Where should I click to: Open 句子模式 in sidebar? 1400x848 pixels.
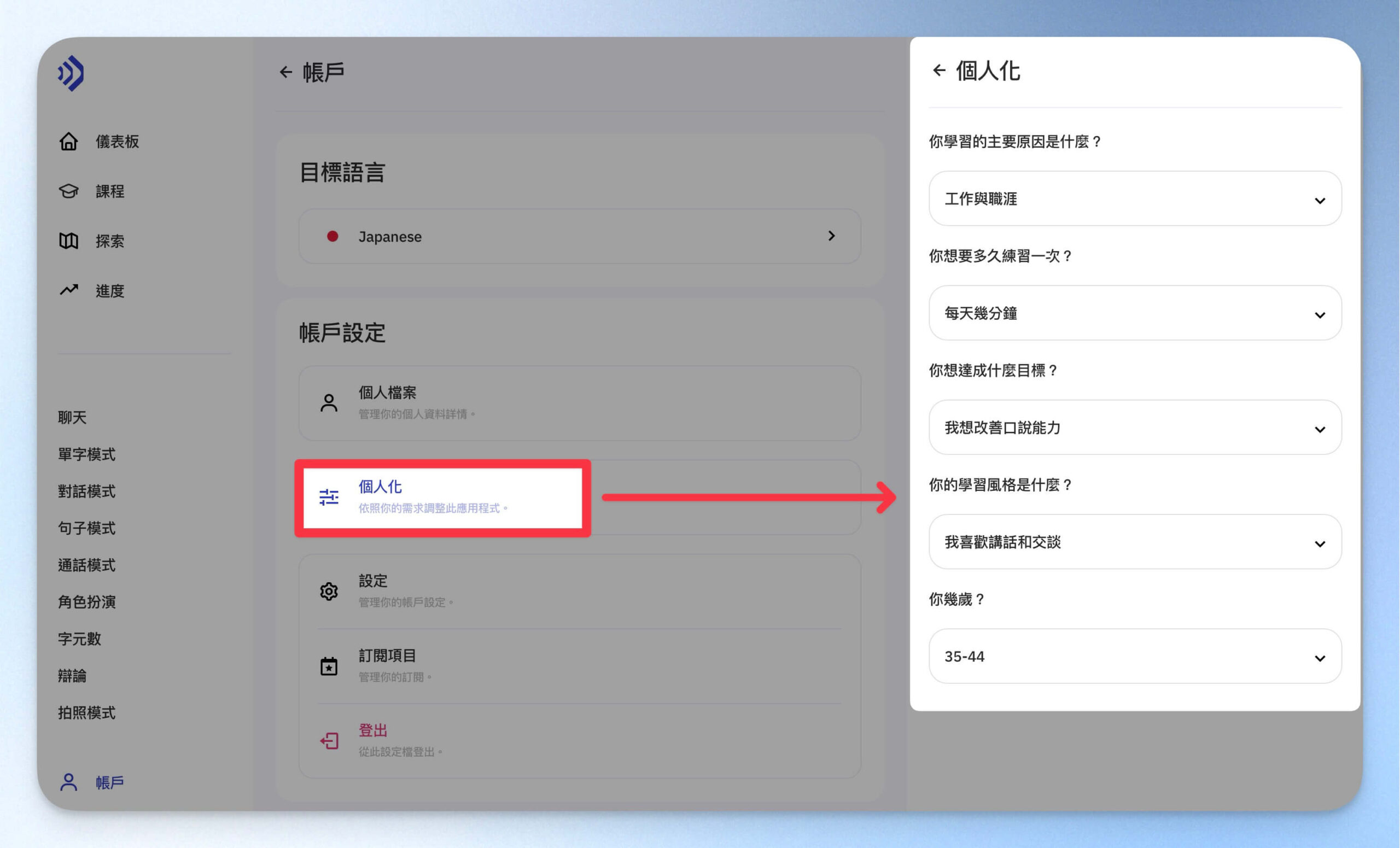click(86, 528)
